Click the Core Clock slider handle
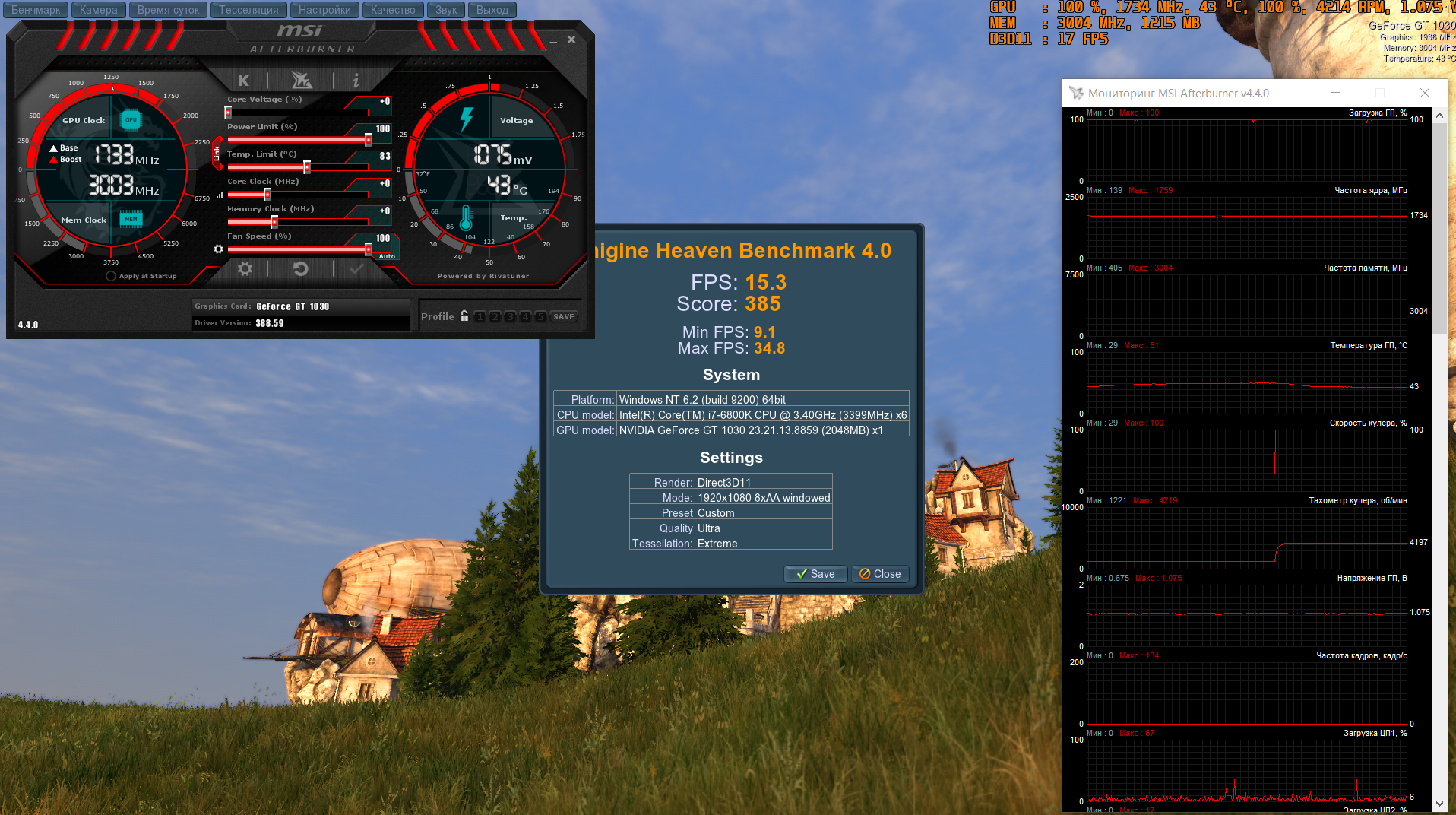The height and width of the screenshot is (815, 1456). (267, 195)
